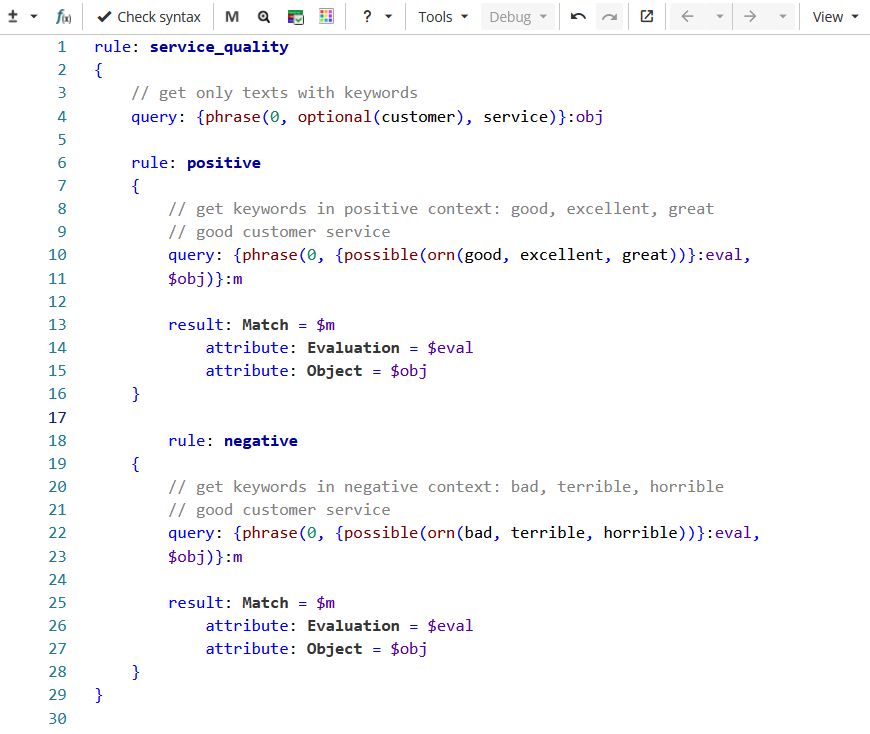Select the M macro icon
870x734 pixels.
coord(232,17)
